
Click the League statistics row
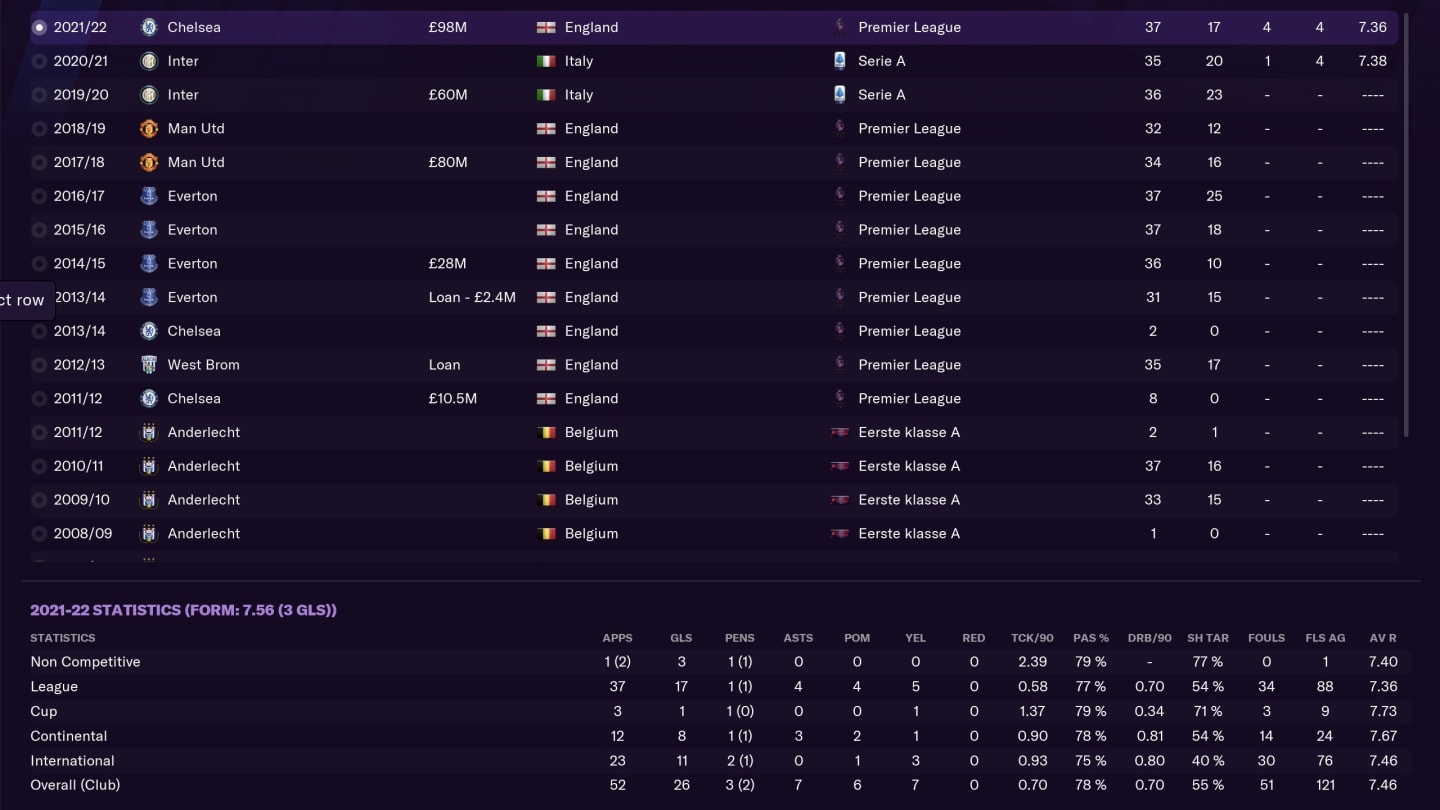click(x=714, y=686)
